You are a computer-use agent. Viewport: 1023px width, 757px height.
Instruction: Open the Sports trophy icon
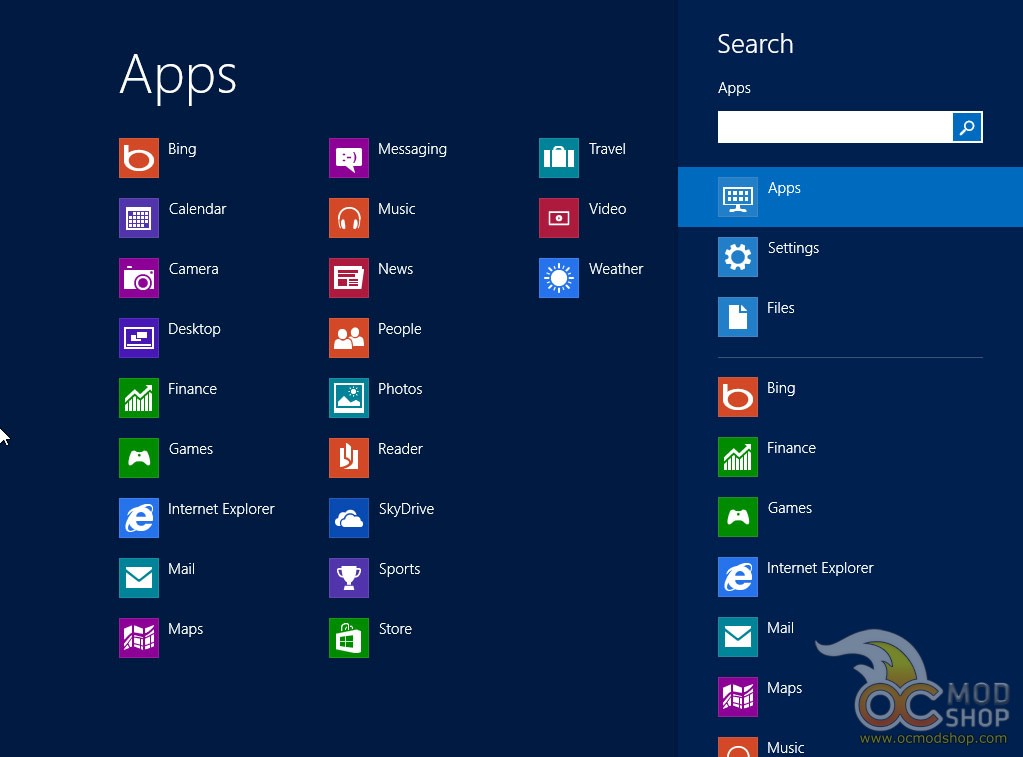[348, 578]
